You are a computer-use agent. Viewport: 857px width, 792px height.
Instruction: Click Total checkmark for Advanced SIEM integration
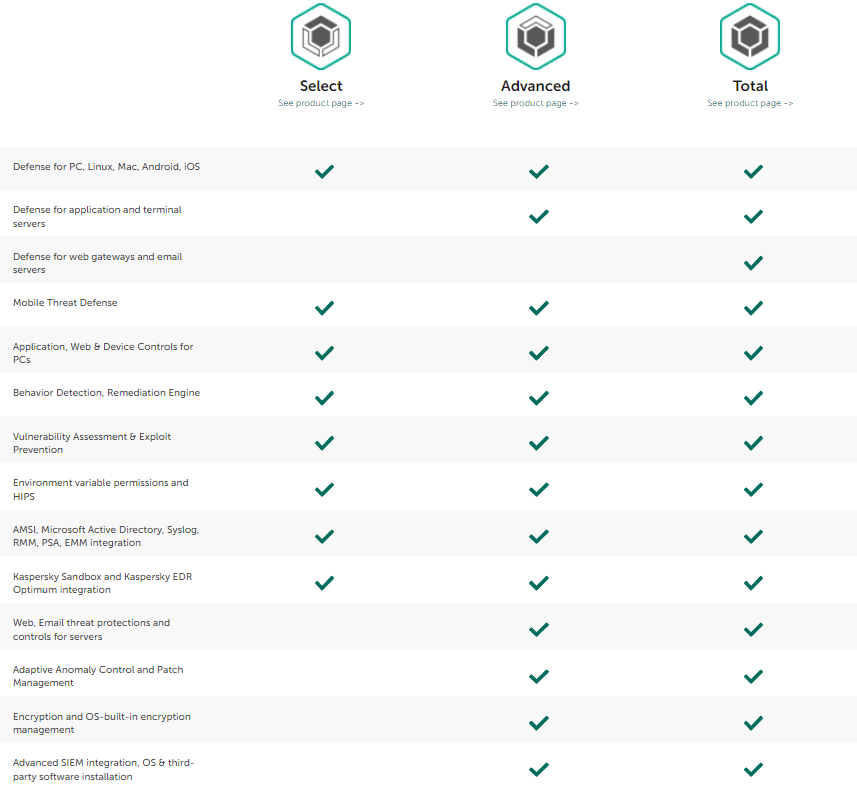753,769
